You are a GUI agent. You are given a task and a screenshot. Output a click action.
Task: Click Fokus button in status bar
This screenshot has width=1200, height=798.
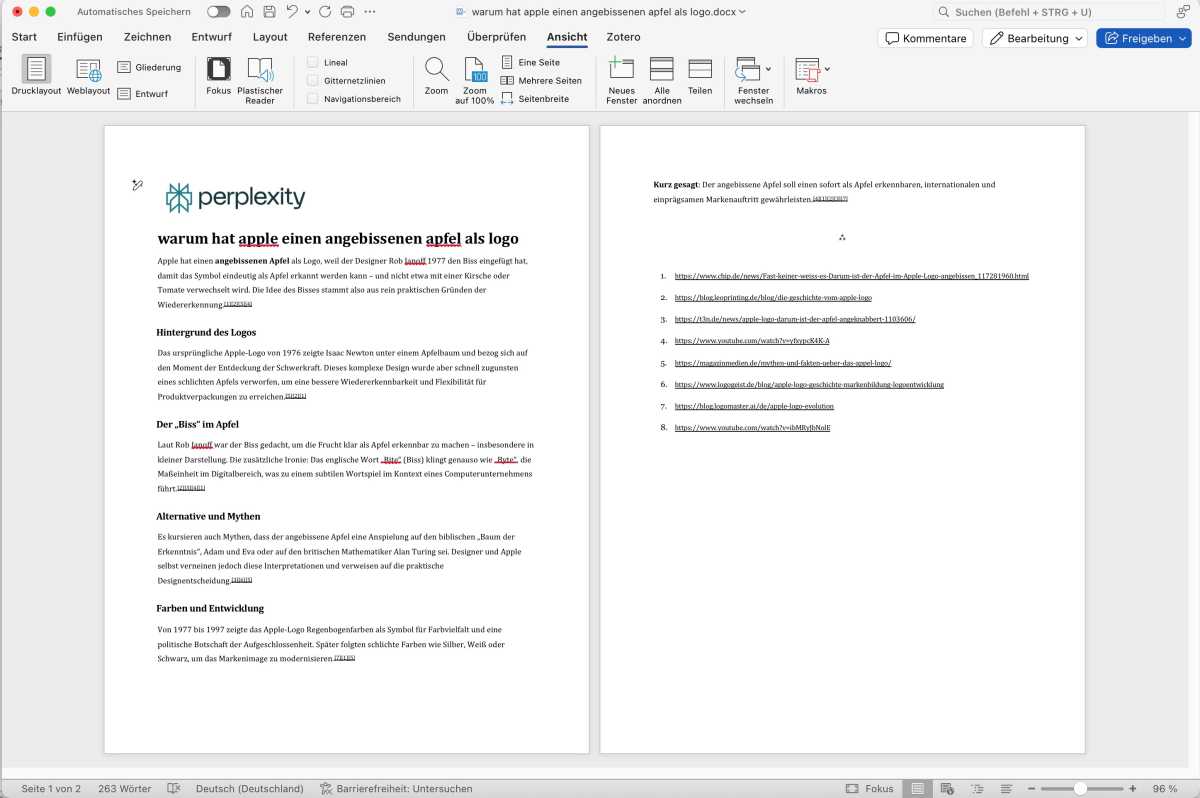click(870, 788)
